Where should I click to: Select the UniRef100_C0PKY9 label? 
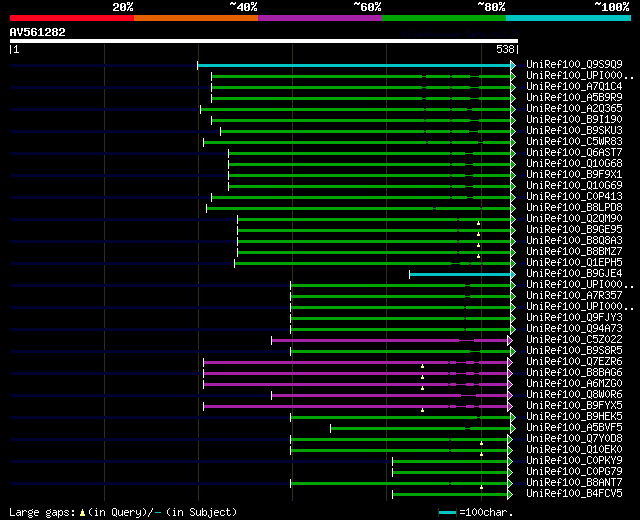(574, 461)
